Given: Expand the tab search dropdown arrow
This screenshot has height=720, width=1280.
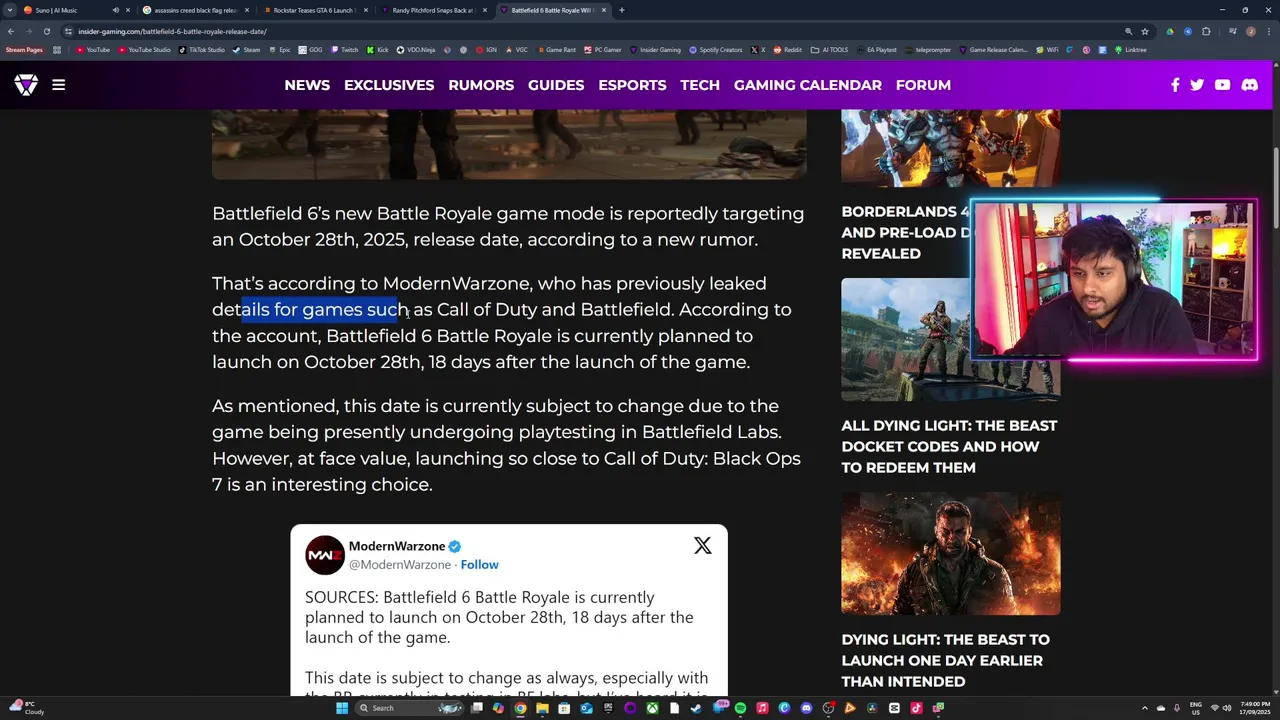Looking at the screenshot, I should point(10,10).
